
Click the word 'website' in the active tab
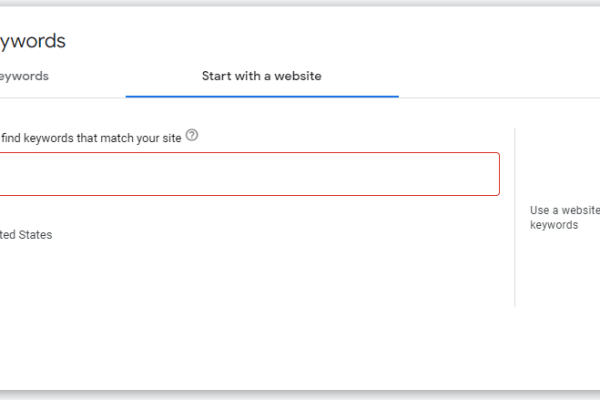(x=298, y=76)
